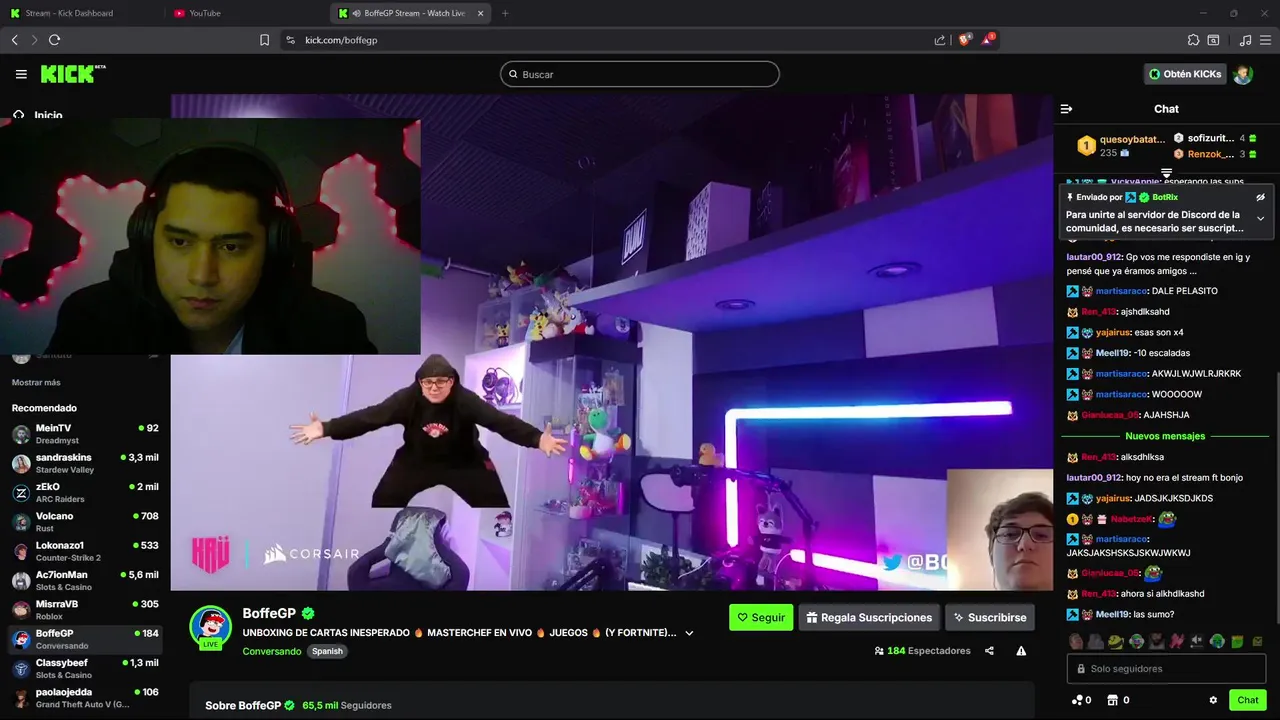The height and width of the screenshot is (720, 1280).
Task: Hide the pinned BotRix message with eye-slash icon
Action: (x=1260, y=197)
